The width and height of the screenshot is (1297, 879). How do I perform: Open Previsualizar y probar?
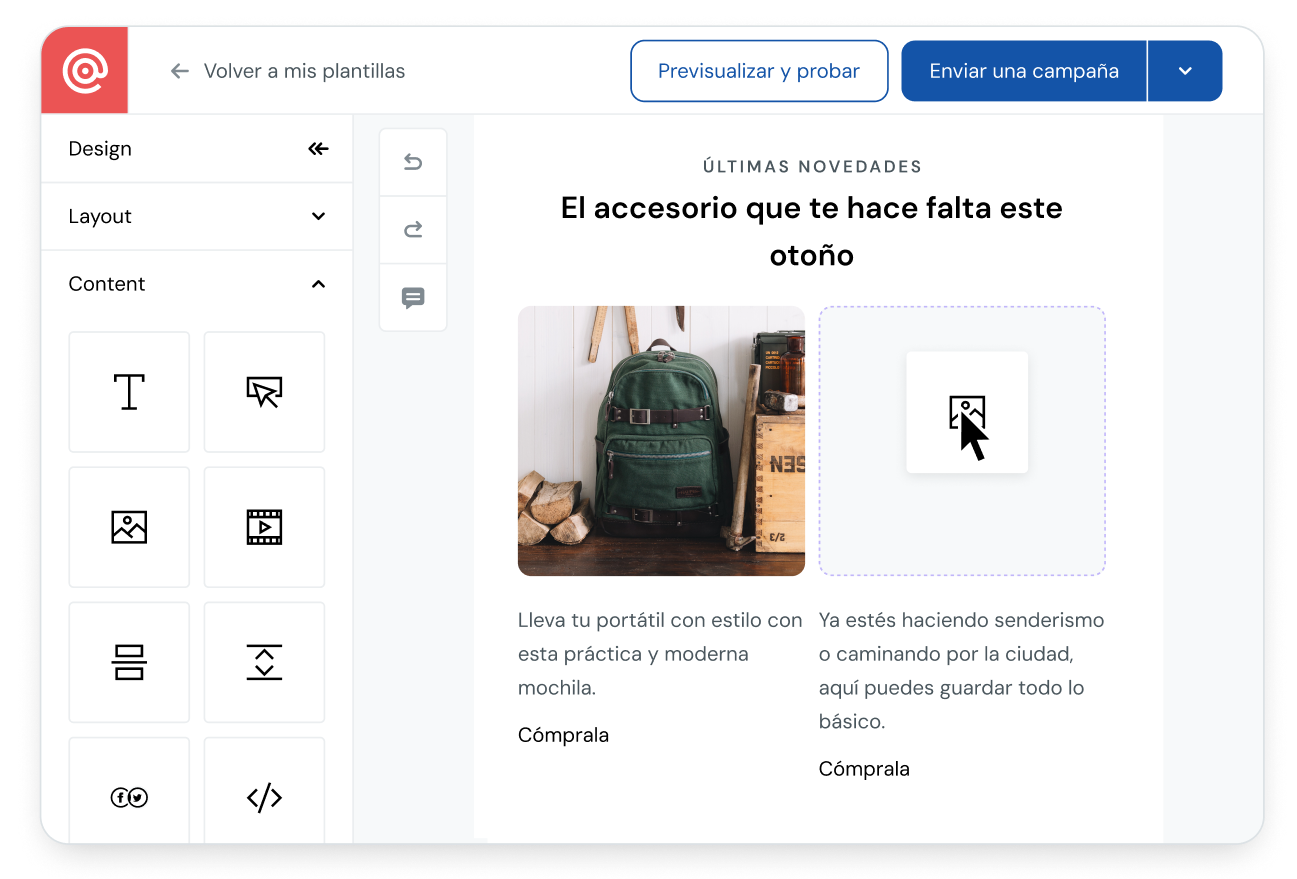click(759, 71)
